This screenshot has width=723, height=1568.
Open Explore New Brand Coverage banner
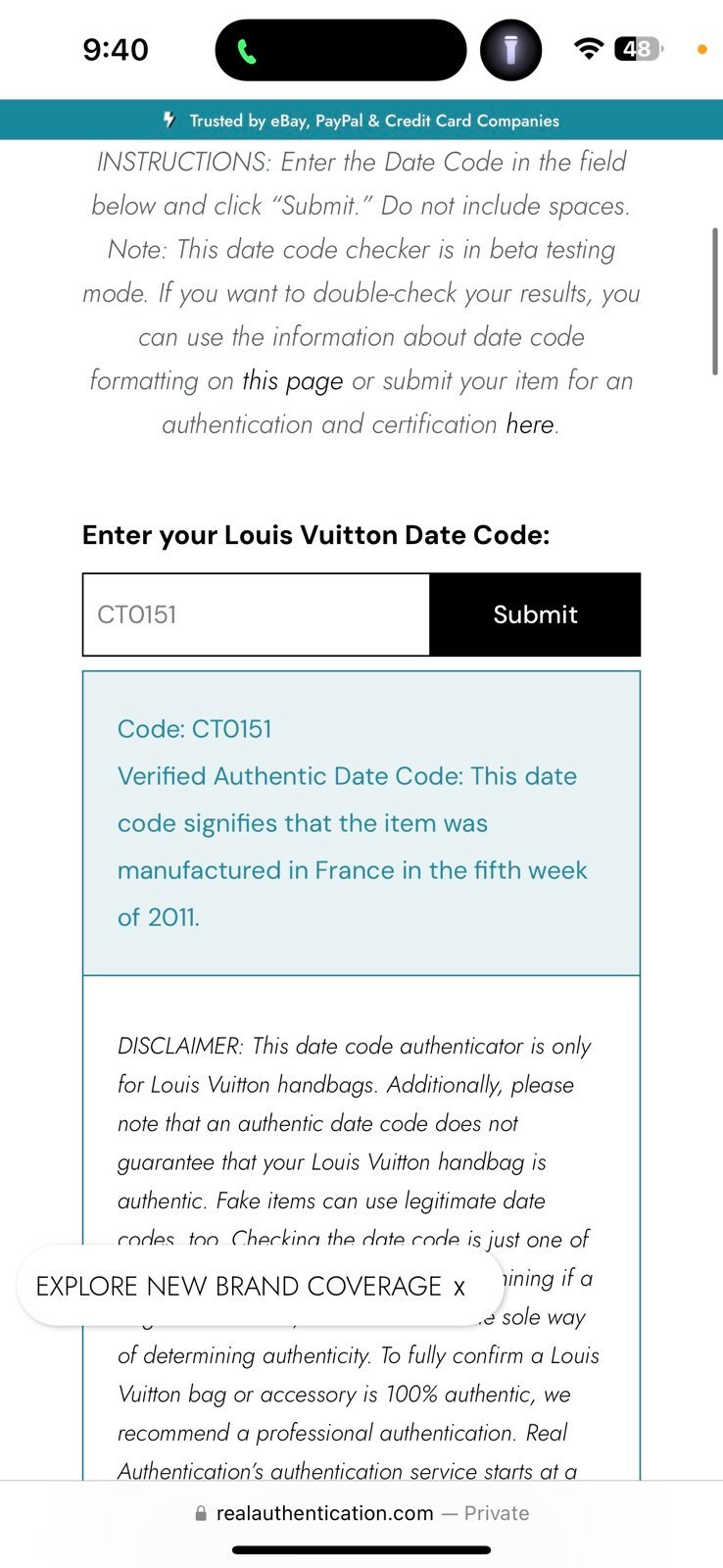[239, 1286]
